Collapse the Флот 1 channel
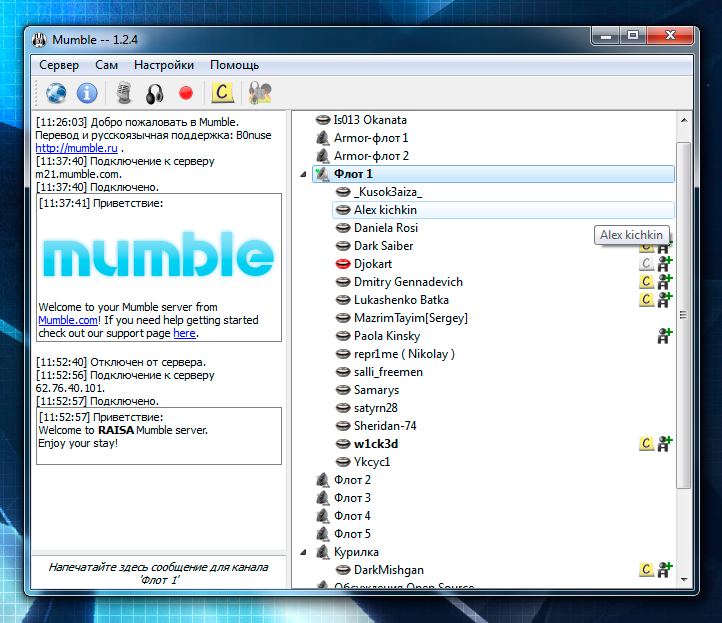The image size is (722, 623). coord(303,174)
